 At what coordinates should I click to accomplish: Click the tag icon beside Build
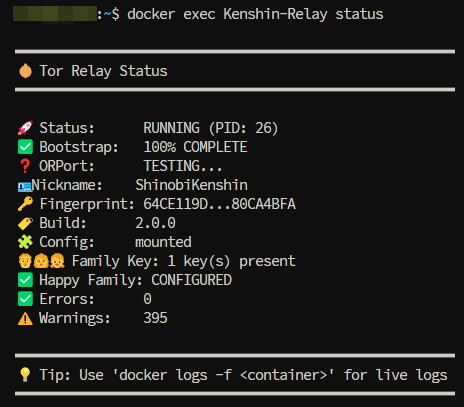25,223
